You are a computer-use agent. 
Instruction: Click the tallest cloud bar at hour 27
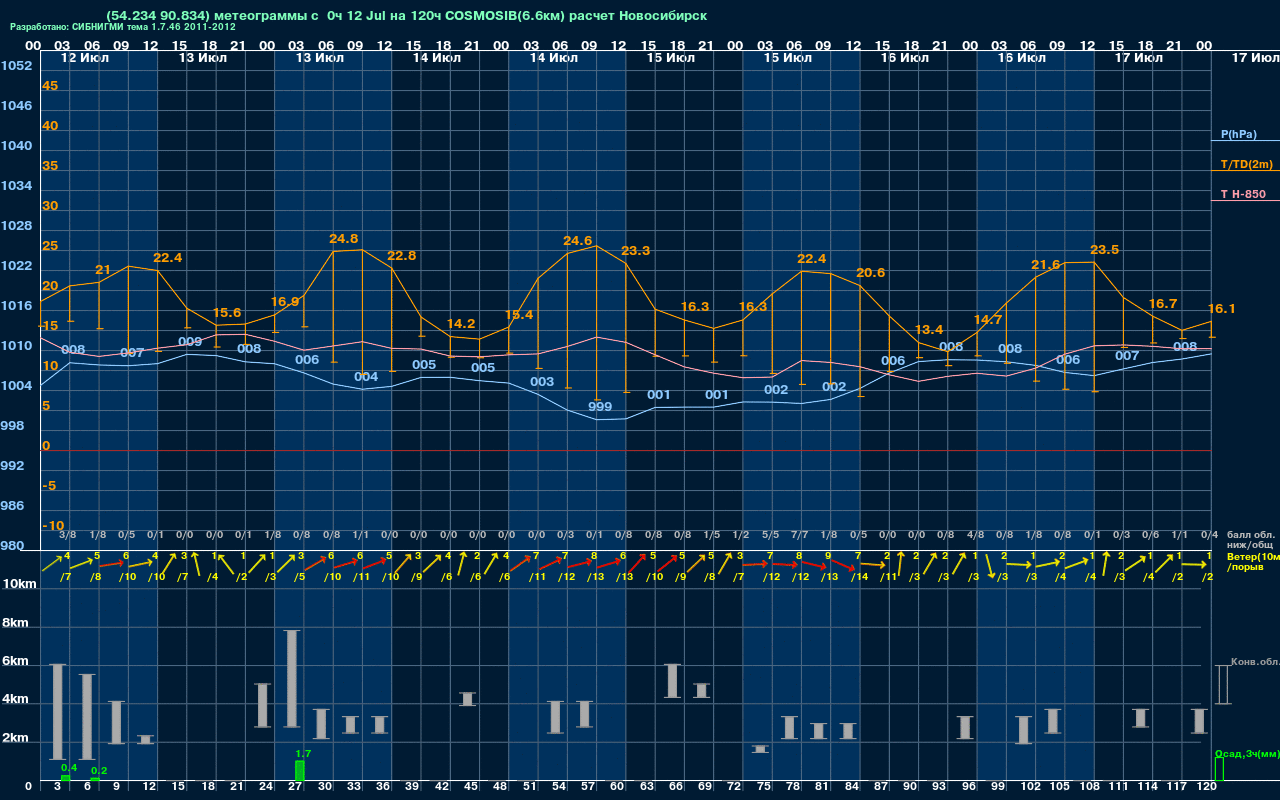click(x=293, y=679)
